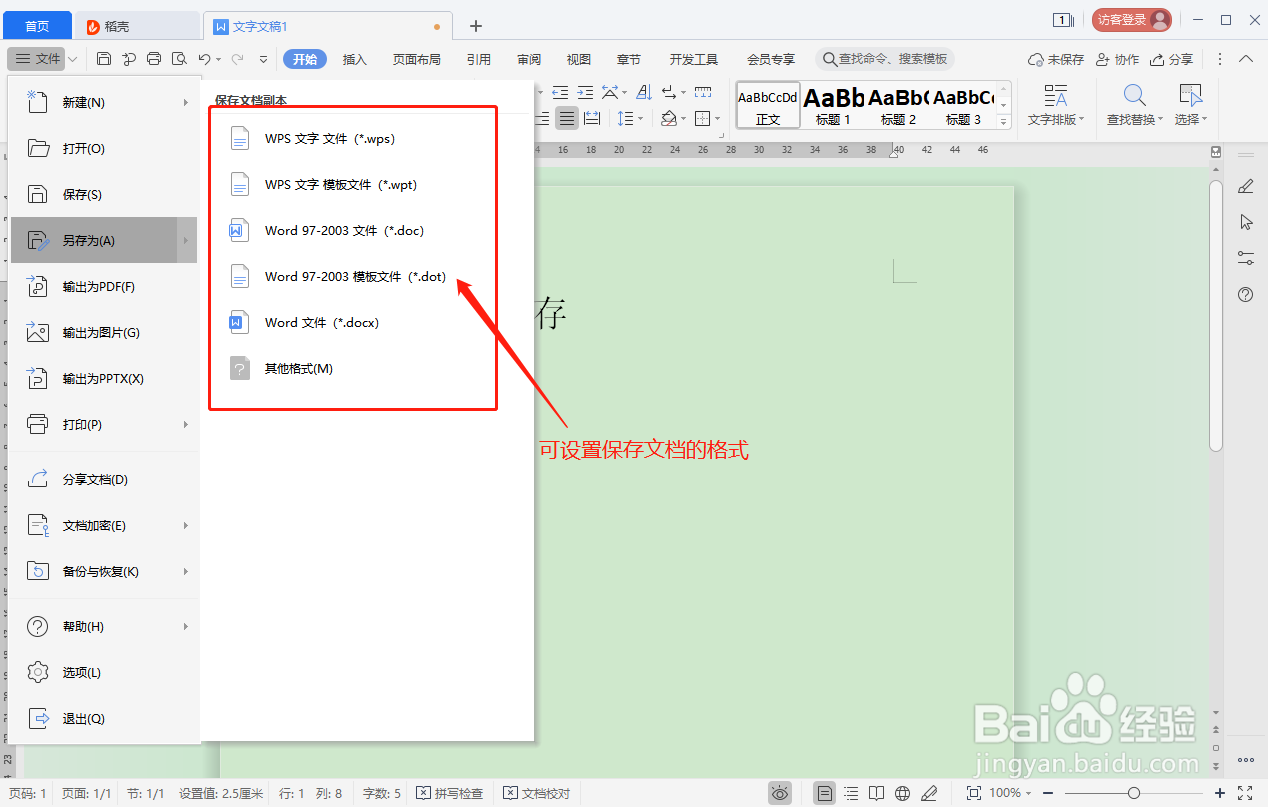Open the 文字排版 text layout tool
The image size is (1268, 807).
[x=1055, y=104]
